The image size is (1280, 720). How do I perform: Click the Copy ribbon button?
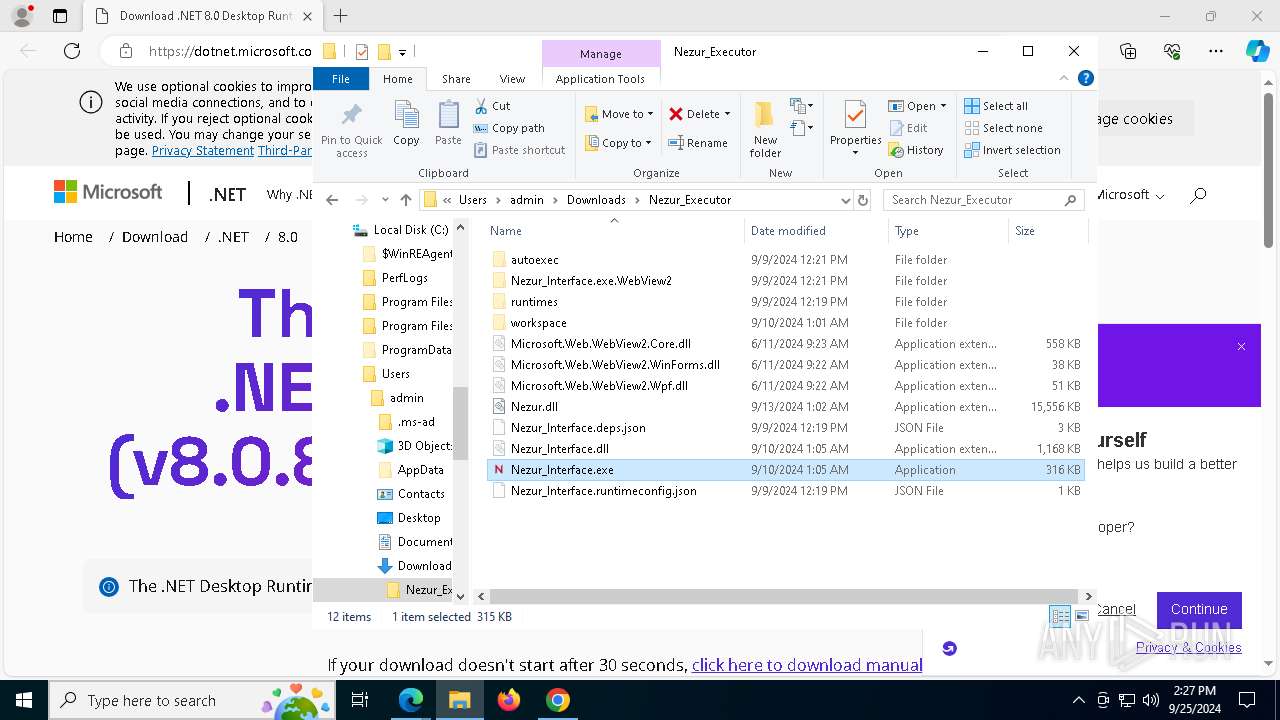[x=406, y=124]
